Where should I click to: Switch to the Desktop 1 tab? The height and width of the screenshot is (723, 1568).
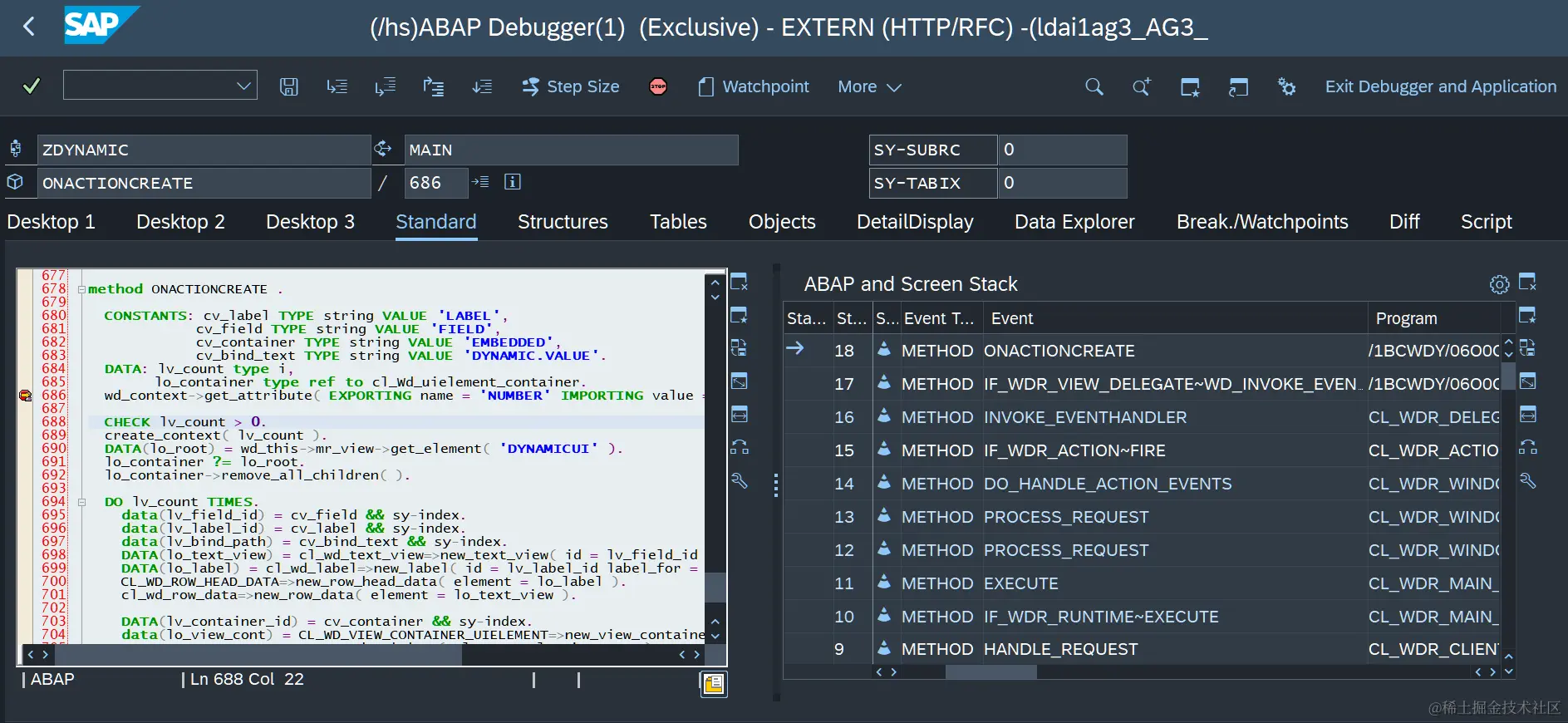click(51, 222)
